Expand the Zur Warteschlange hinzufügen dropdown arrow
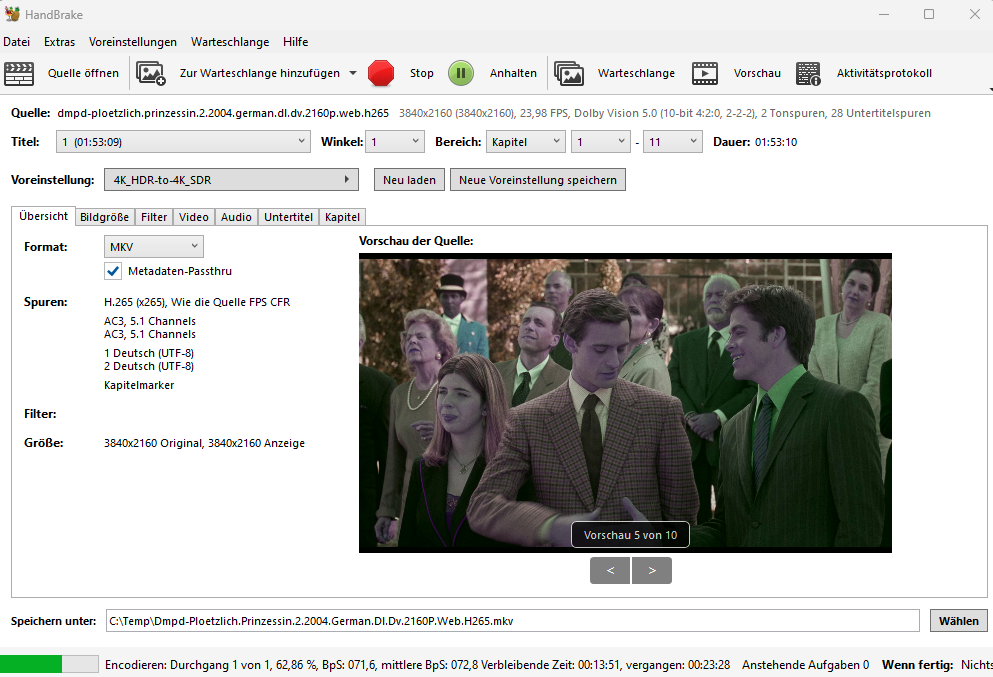Viewport: 993px width, 677px height. click(x=353, y=73)
